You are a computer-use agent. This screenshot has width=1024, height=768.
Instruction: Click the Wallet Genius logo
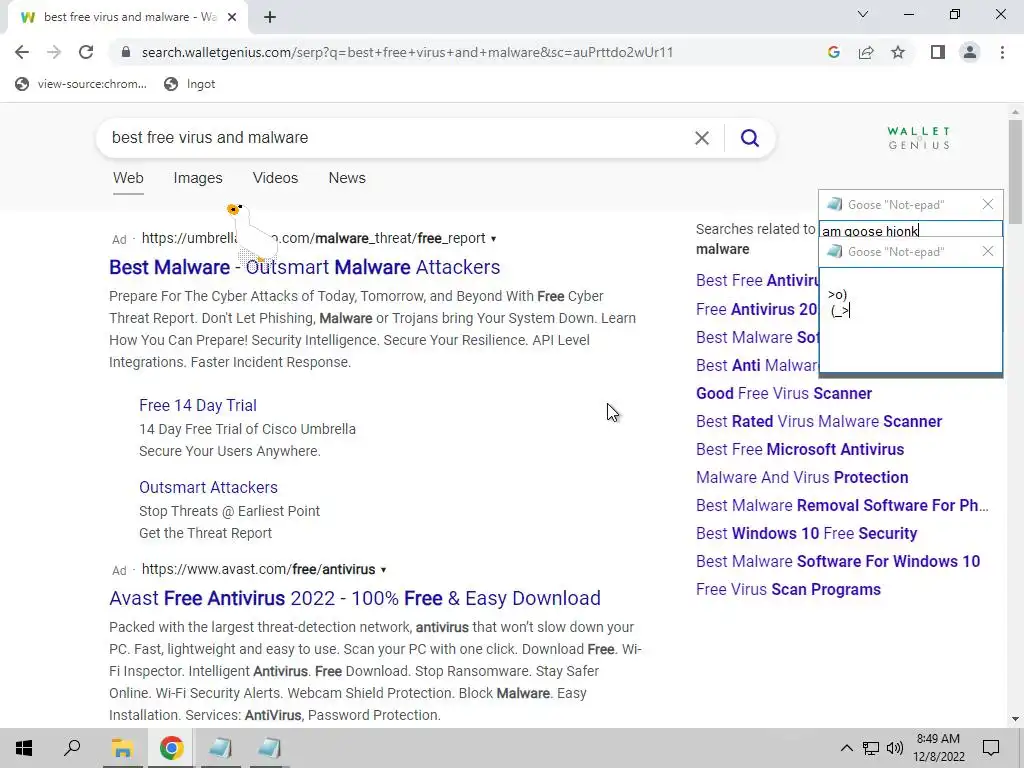tap(919, 138)
